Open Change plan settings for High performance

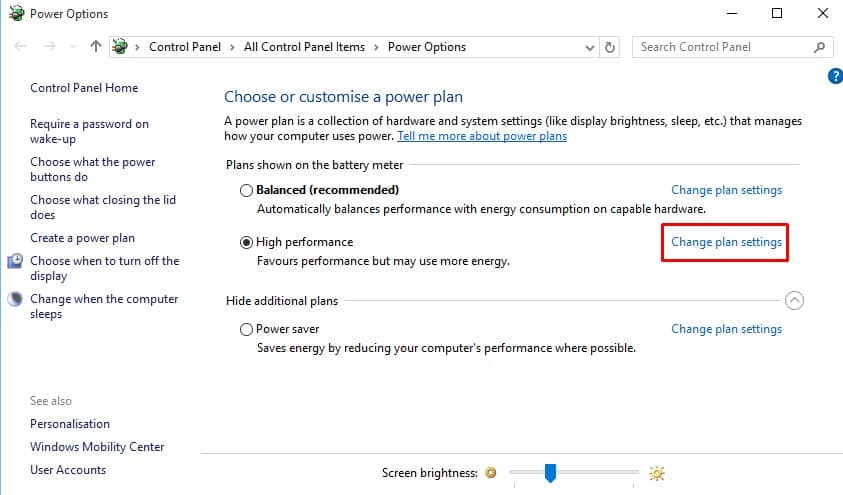tap(726, 242)
